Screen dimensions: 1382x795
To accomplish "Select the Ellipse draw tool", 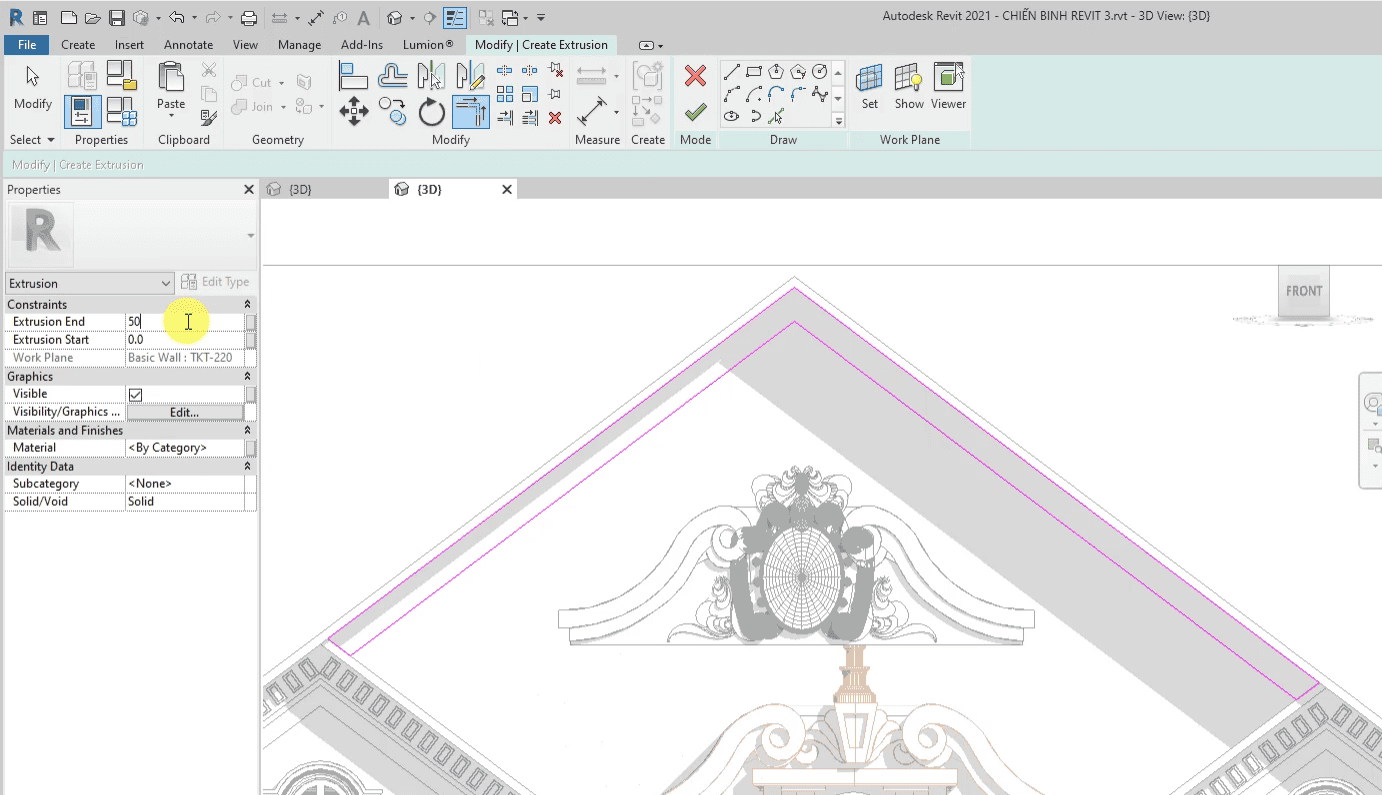I will point(731,117).
